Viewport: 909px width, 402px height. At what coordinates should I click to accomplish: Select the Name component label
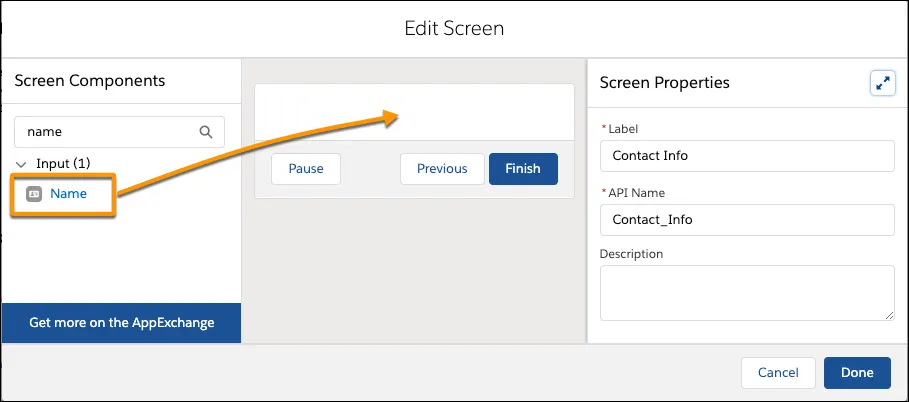click(x=68, y=194)
